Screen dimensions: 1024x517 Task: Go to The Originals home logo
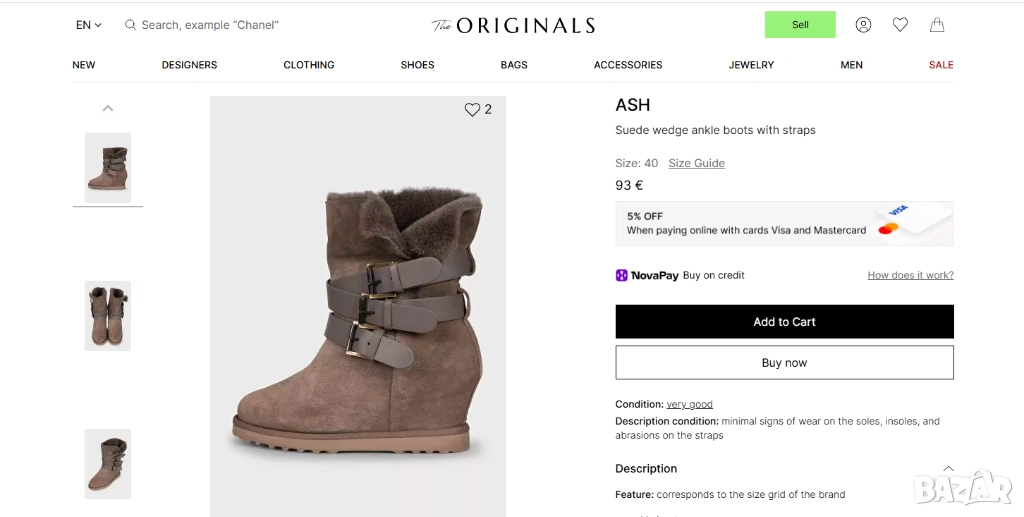[x=513, y=26]
